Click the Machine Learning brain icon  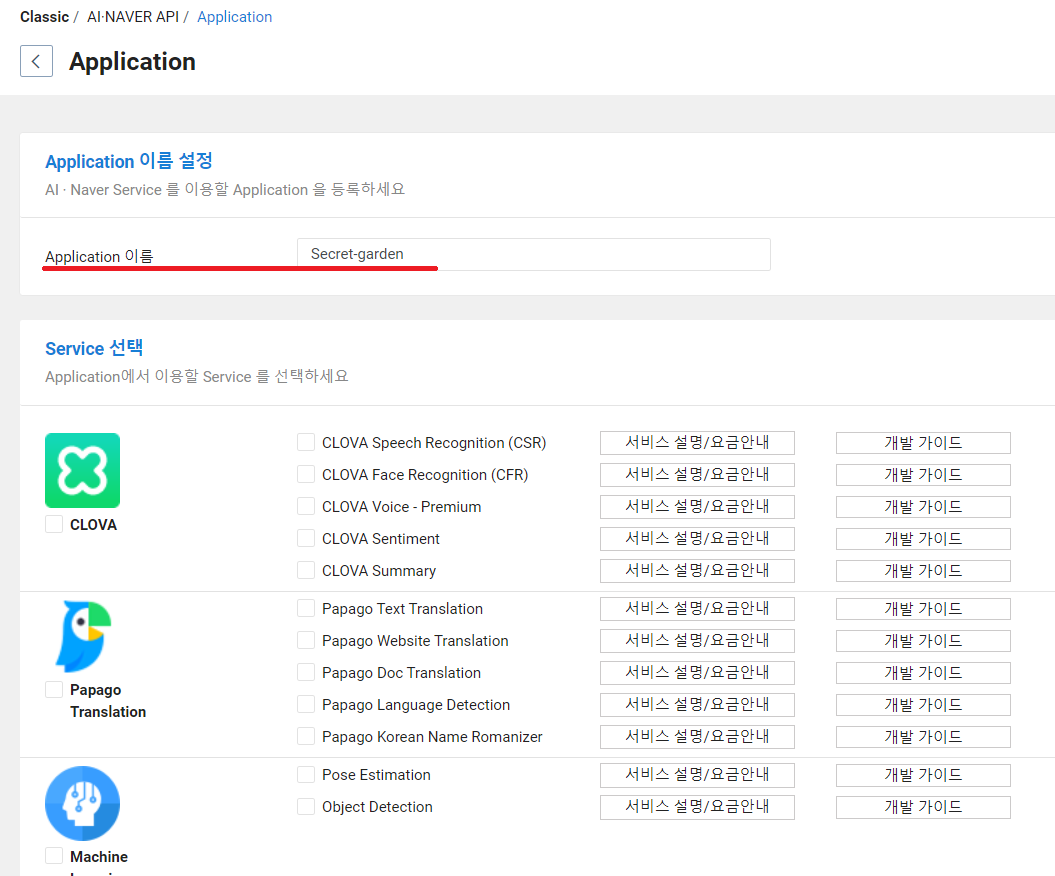(x=82, y=803)
